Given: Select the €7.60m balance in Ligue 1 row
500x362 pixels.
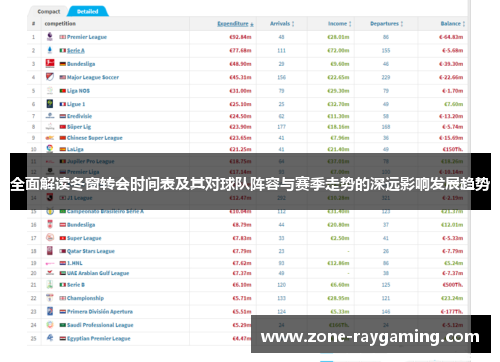Looking at the screenshot, I should pos(454,104).
